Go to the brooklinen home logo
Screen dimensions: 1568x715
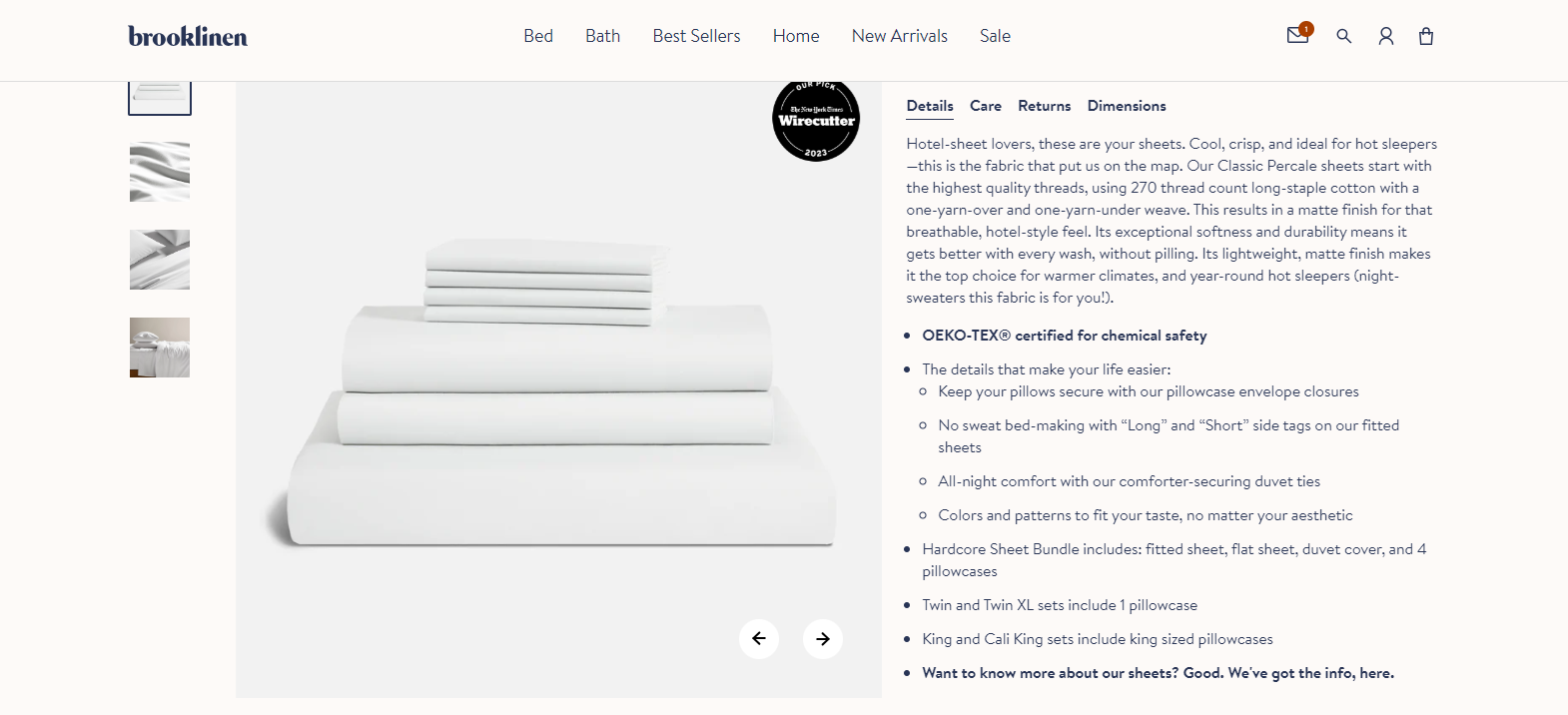[x=188, y=36]
